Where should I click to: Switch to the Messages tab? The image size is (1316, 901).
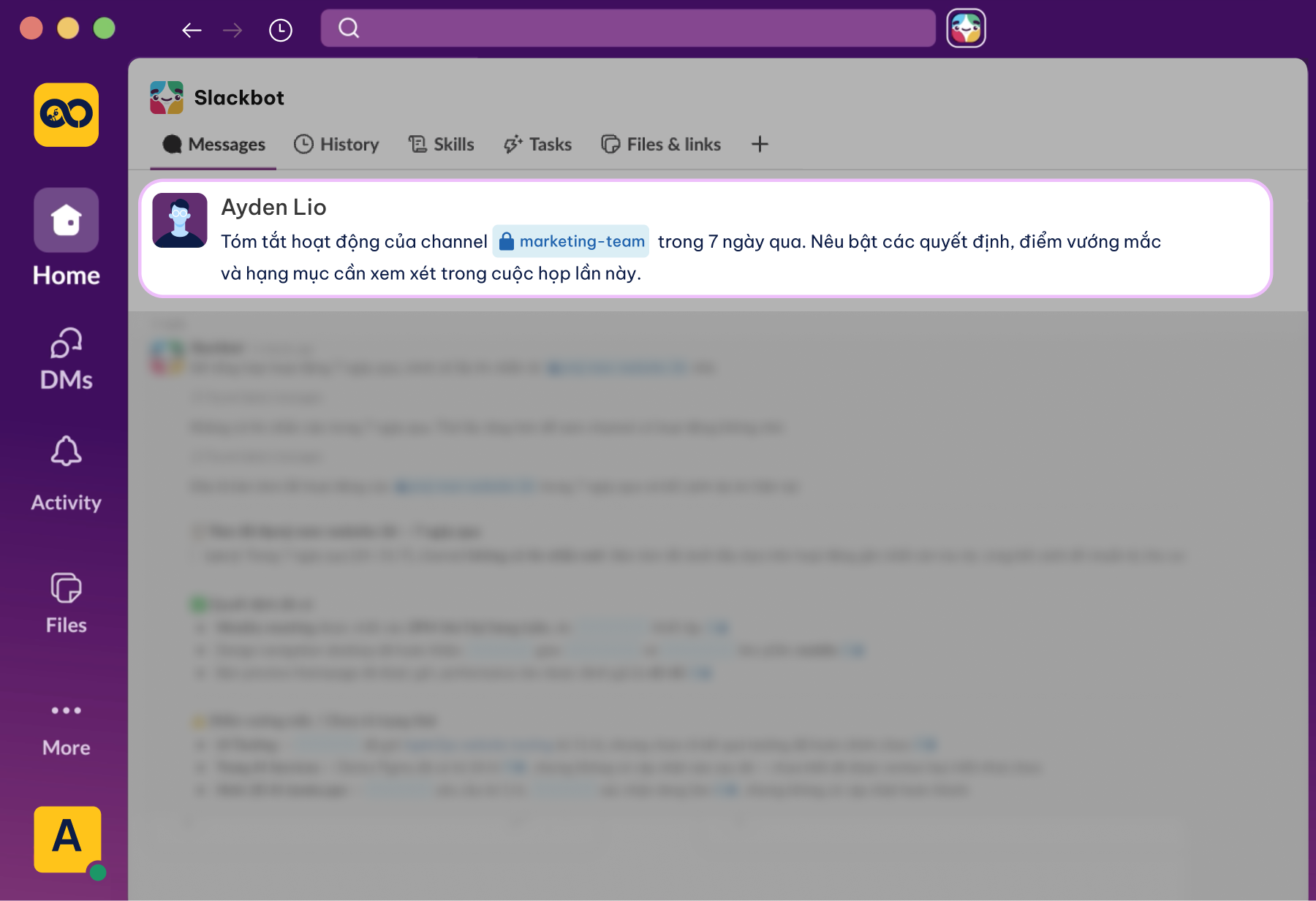[213, 145]
